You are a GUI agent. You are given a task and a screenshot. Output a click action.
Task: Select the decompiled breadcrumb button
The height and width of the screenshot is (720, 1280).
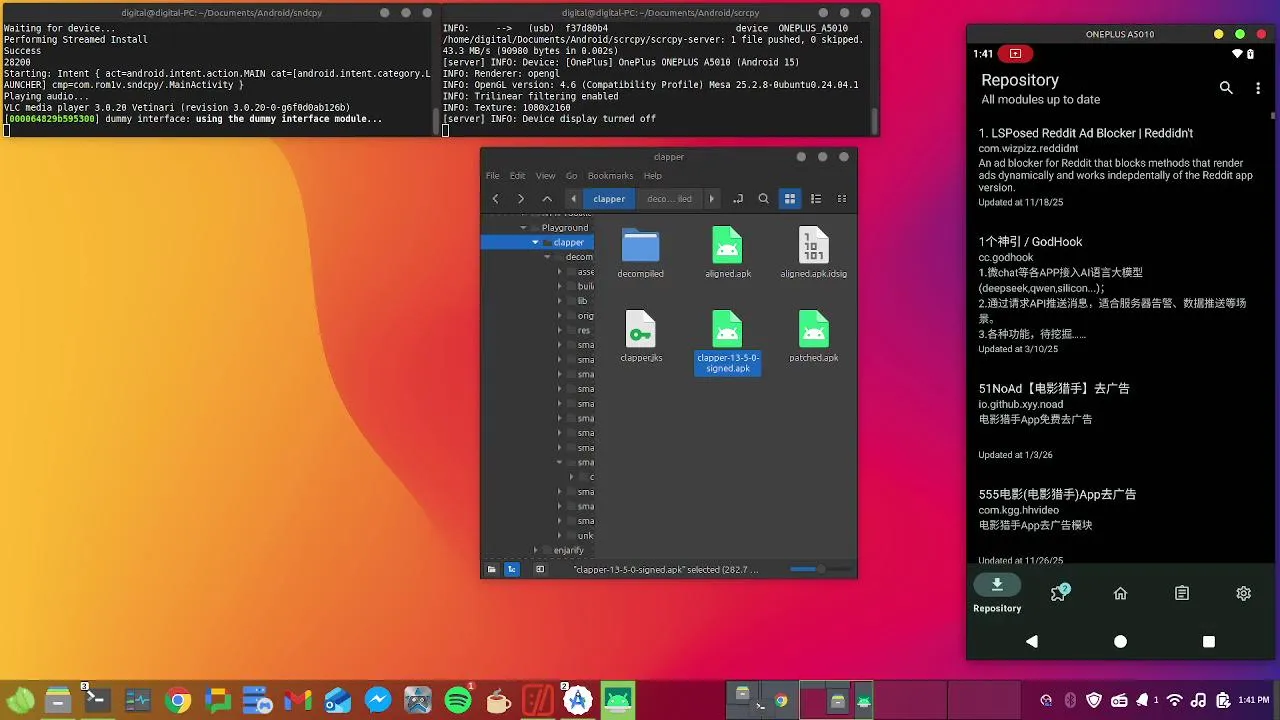(x=669, y=199)
